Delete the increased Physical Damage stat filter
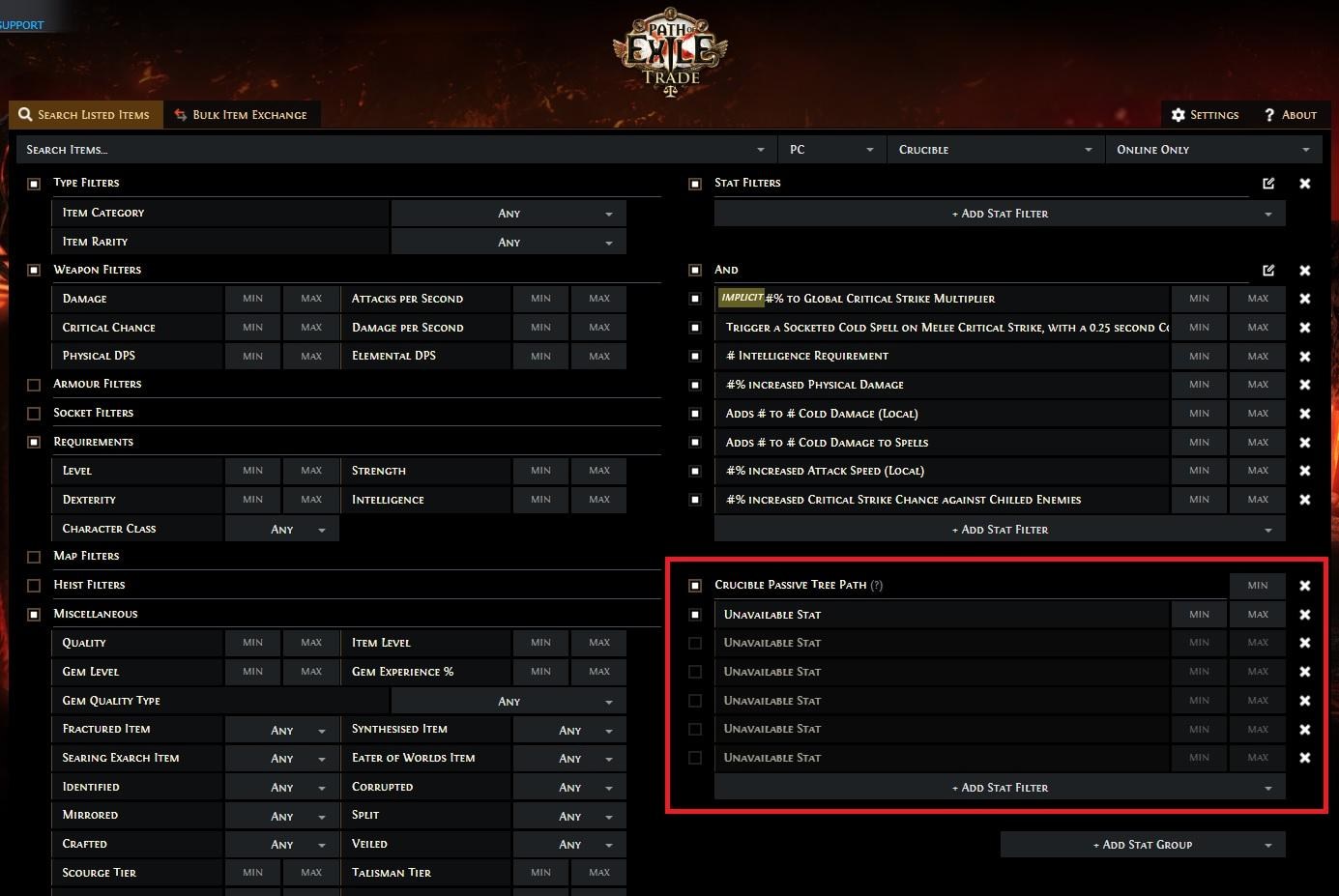 (1304, 385)
